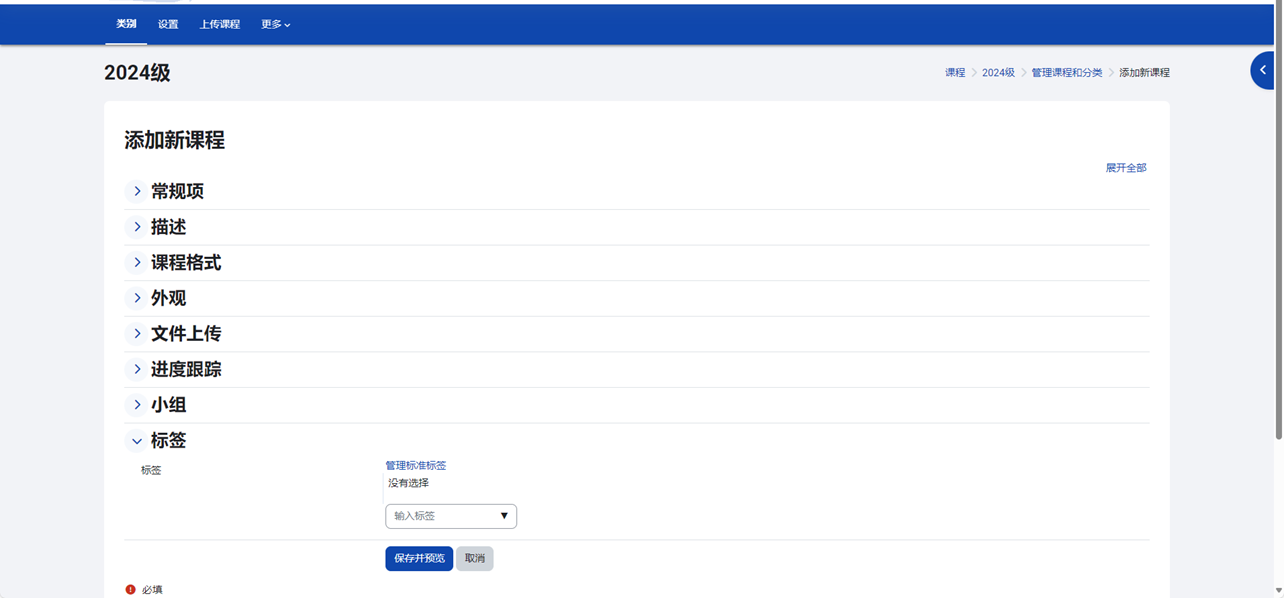Open the blue side drawer arrow

(1263, 71)
